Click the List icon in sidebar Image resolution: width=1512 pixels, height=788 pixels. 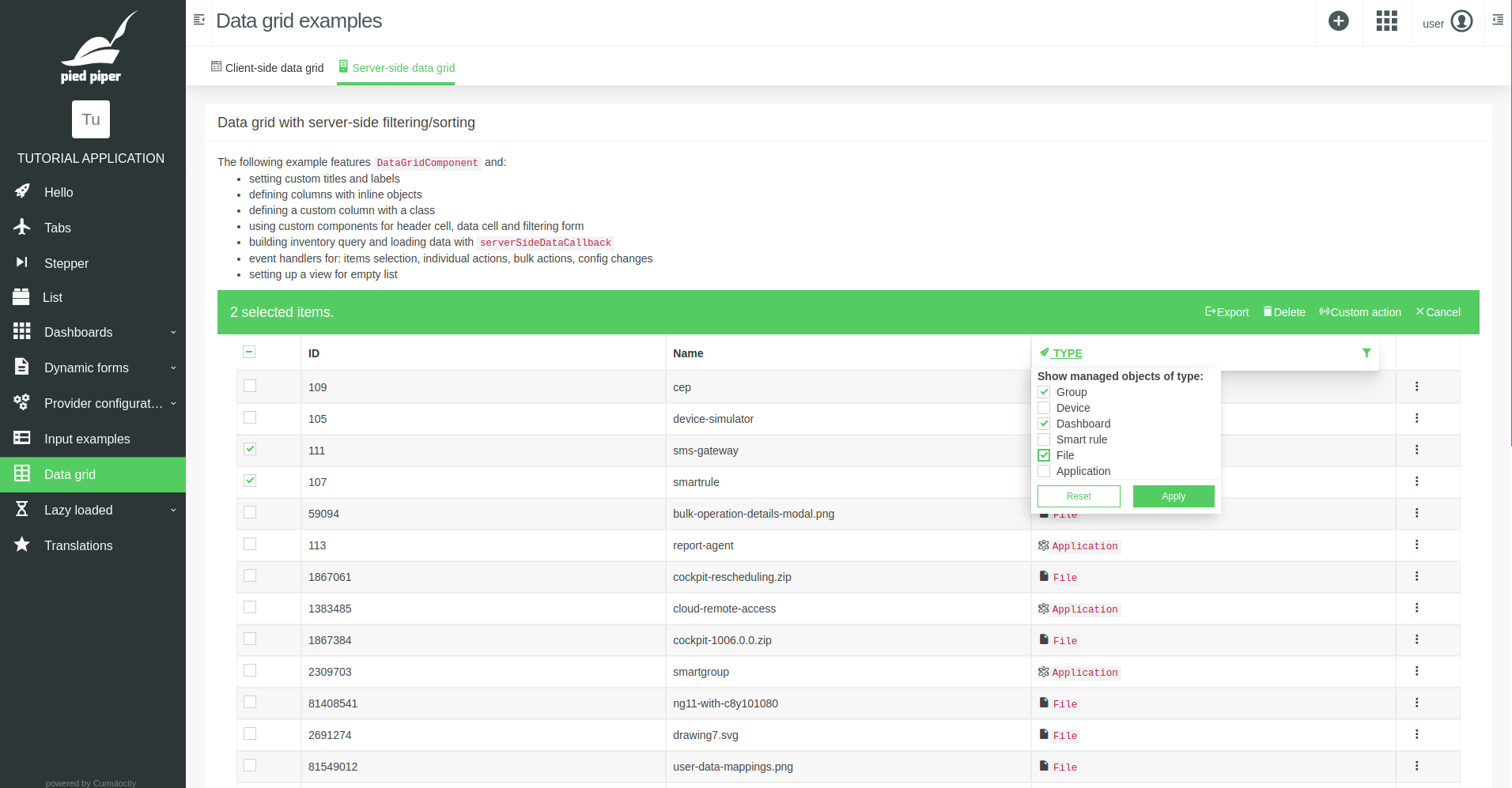coord(21,297)
